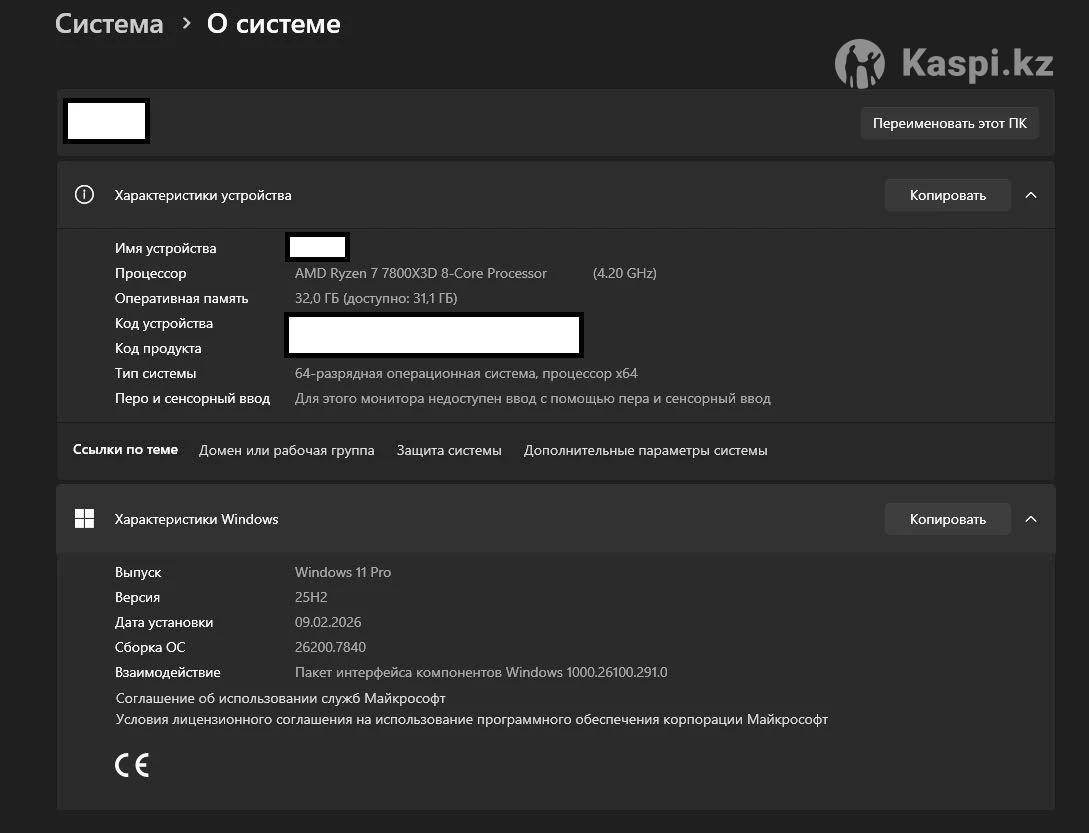Open the Домен или рабочая группа link
The width and height of the screenshot is (1089, 833).
pyautogui.click(x=286, y=450)
